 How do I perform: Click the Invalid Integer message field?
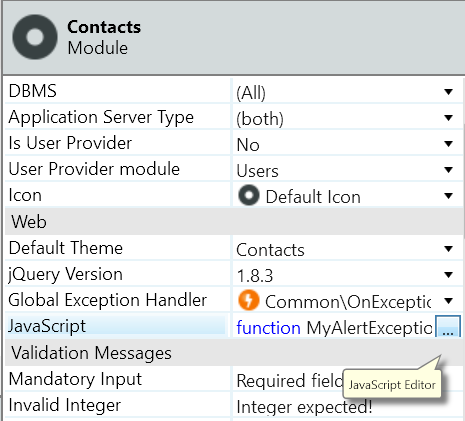pos(347,405)
